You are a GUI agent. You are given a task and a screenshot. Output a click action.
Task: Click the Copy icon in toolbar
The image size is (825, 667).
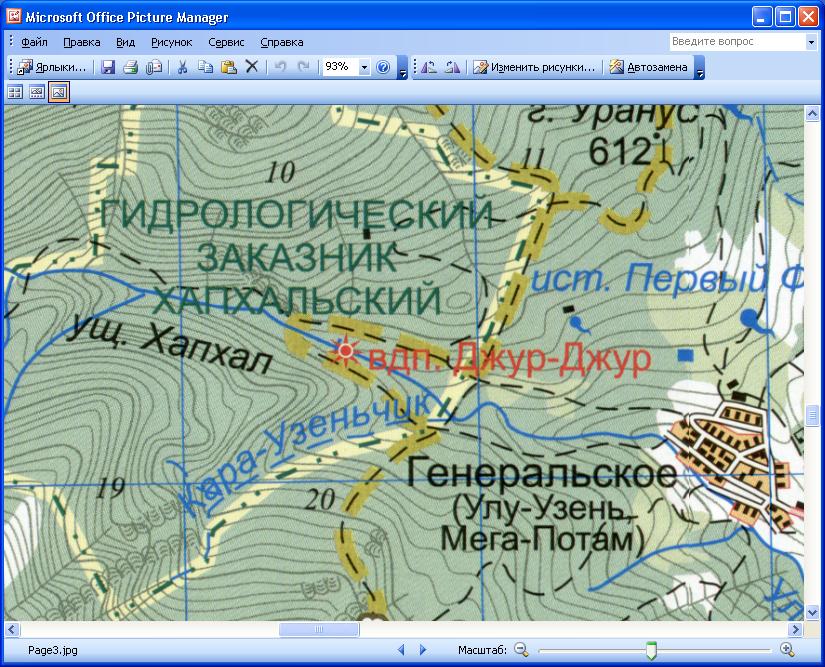coord(205,67)
